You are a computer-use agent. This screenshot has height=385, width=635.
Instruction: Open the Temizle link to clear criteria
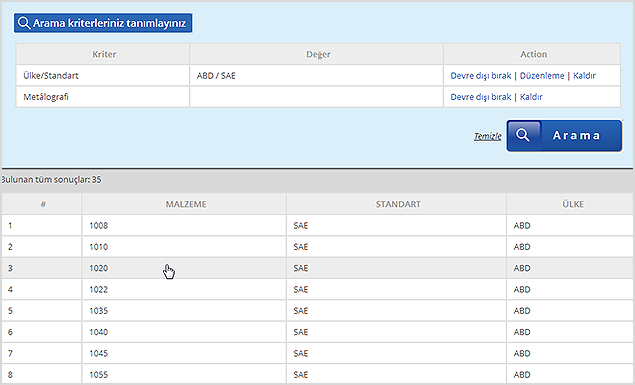488,136
